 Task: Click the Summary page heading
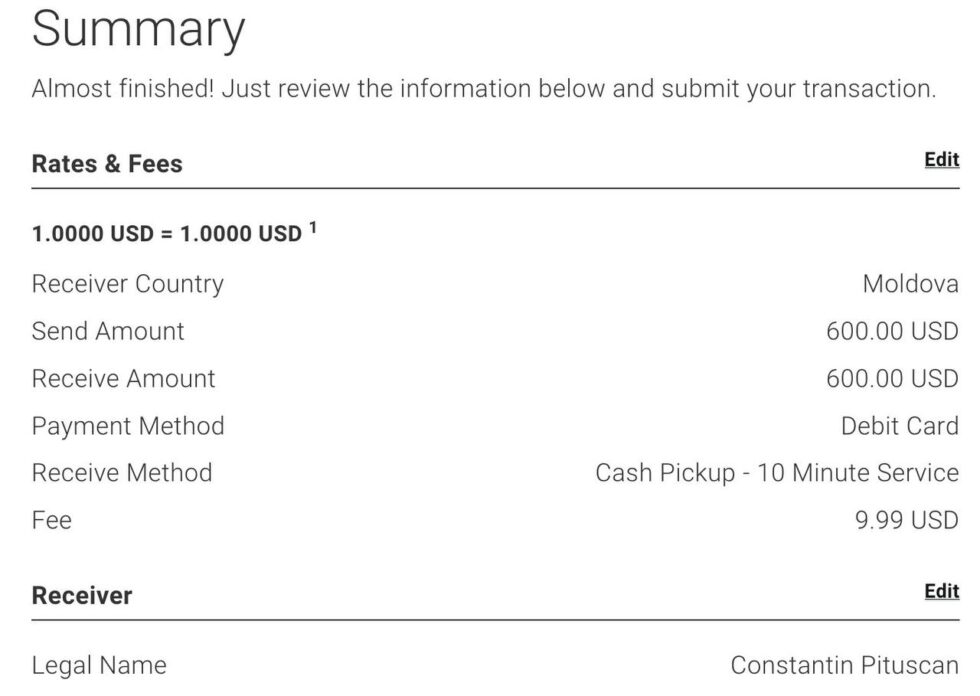[x=138, y=30]
